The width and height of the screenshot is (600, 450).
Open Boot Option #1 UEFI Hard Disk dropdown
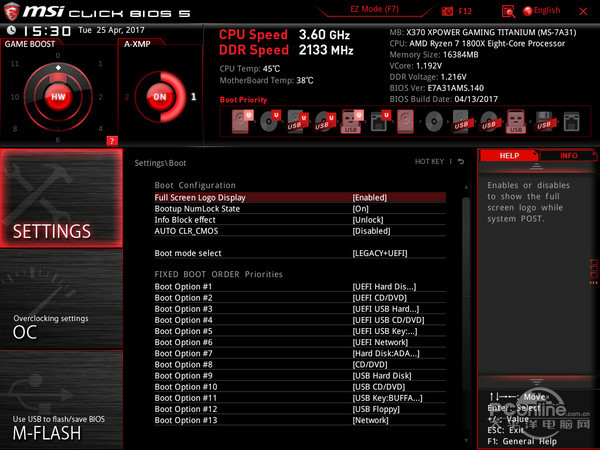[384, 287]
